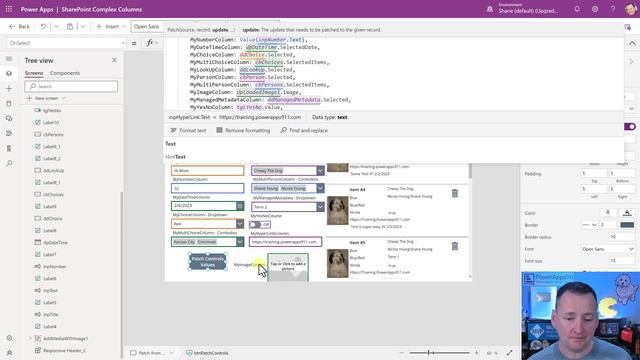
Task: Toggle the left navigation hamburger menu
Action: [9, 59]
